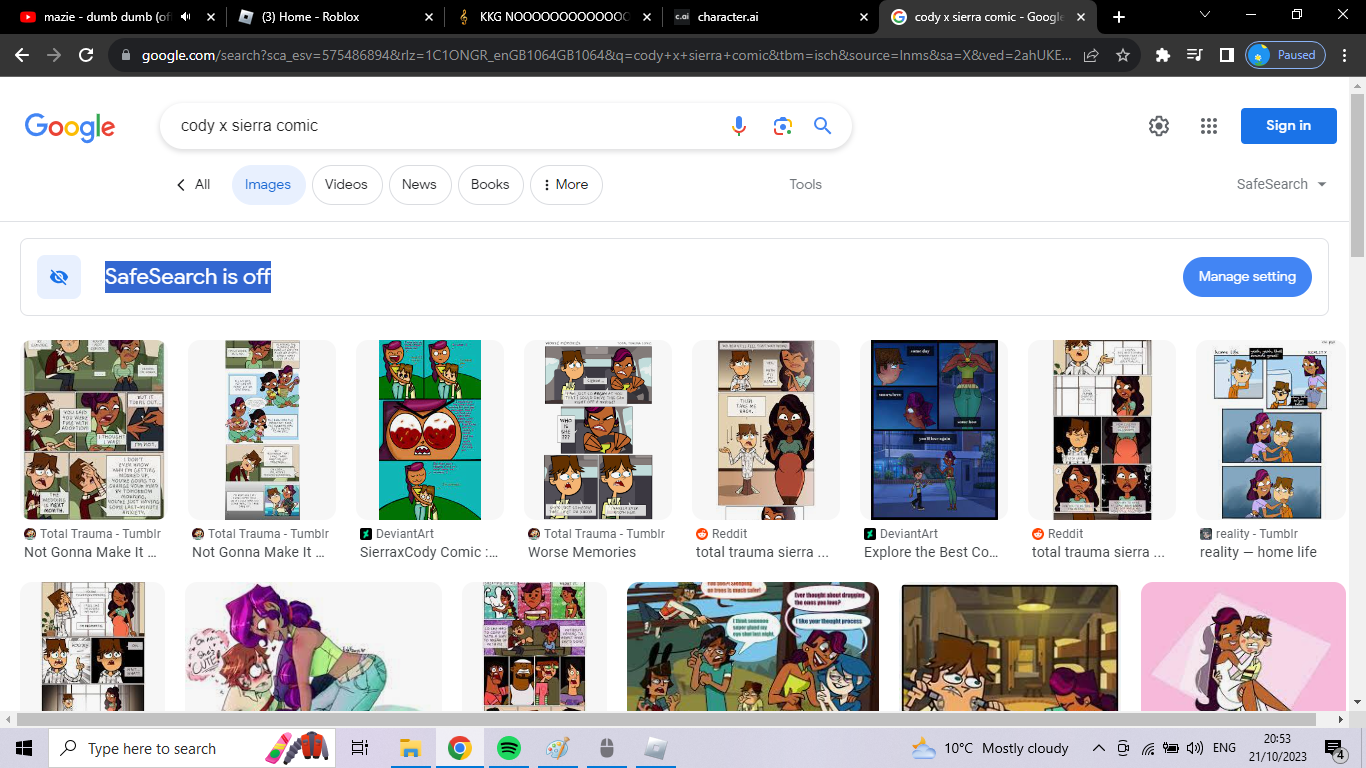Open Chrome from the taskbar

459,748
